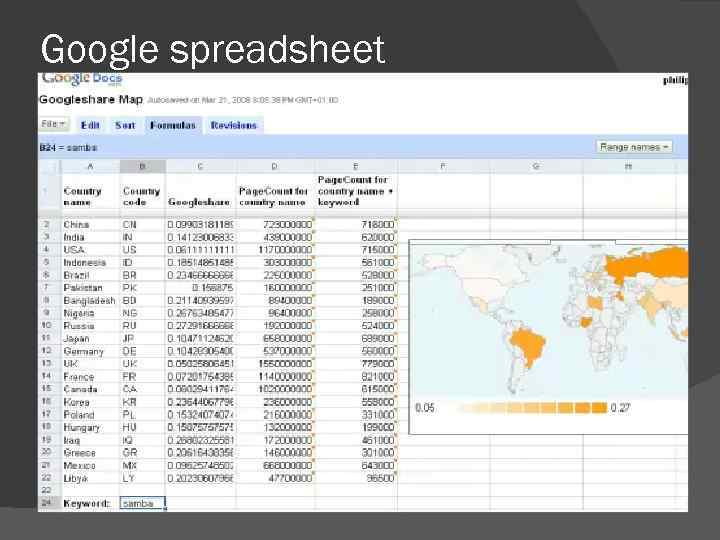Select column C header

coord(200,166)
